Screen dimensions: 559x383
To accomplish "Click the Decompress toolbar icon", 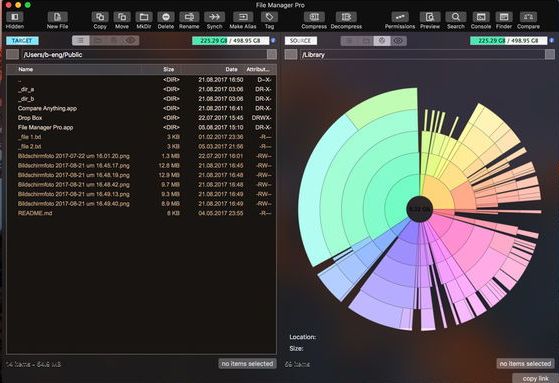I will [346, 17].
